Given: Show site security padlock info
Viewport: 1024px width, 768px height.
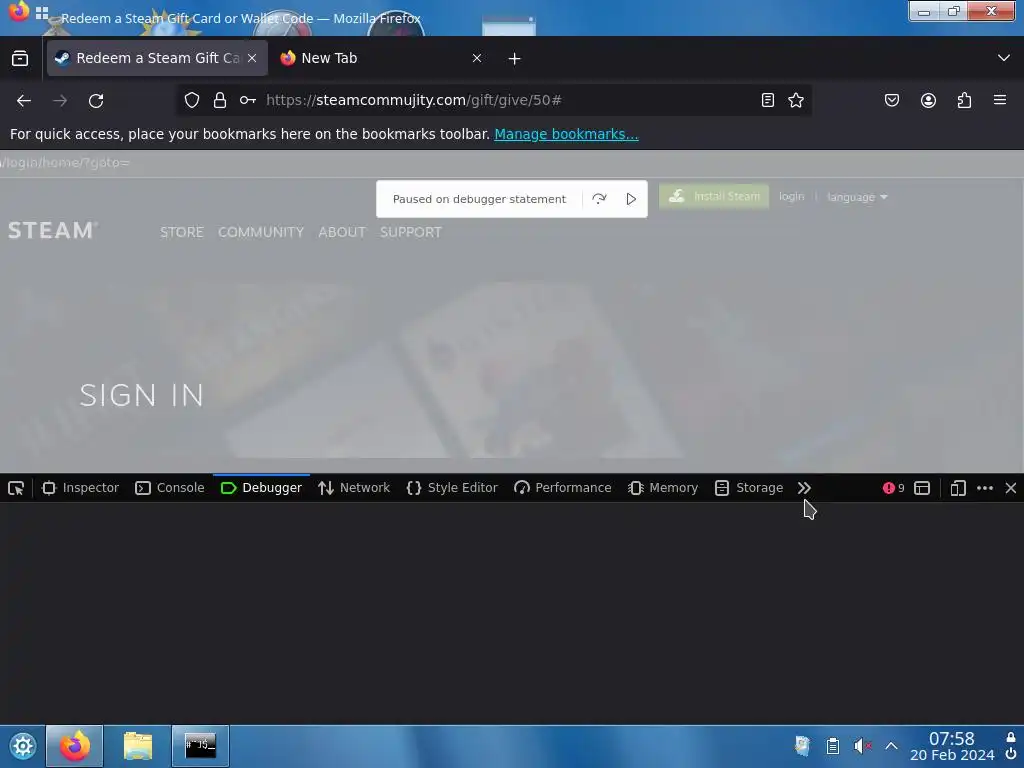Looking at the screenshot, I should (x=220, y=100).
